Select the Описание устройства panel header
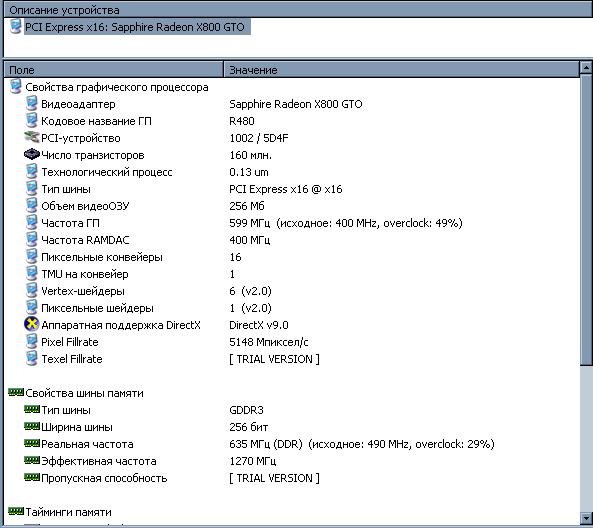This screenshot has height=528, width=593. (x=298, y=10)
